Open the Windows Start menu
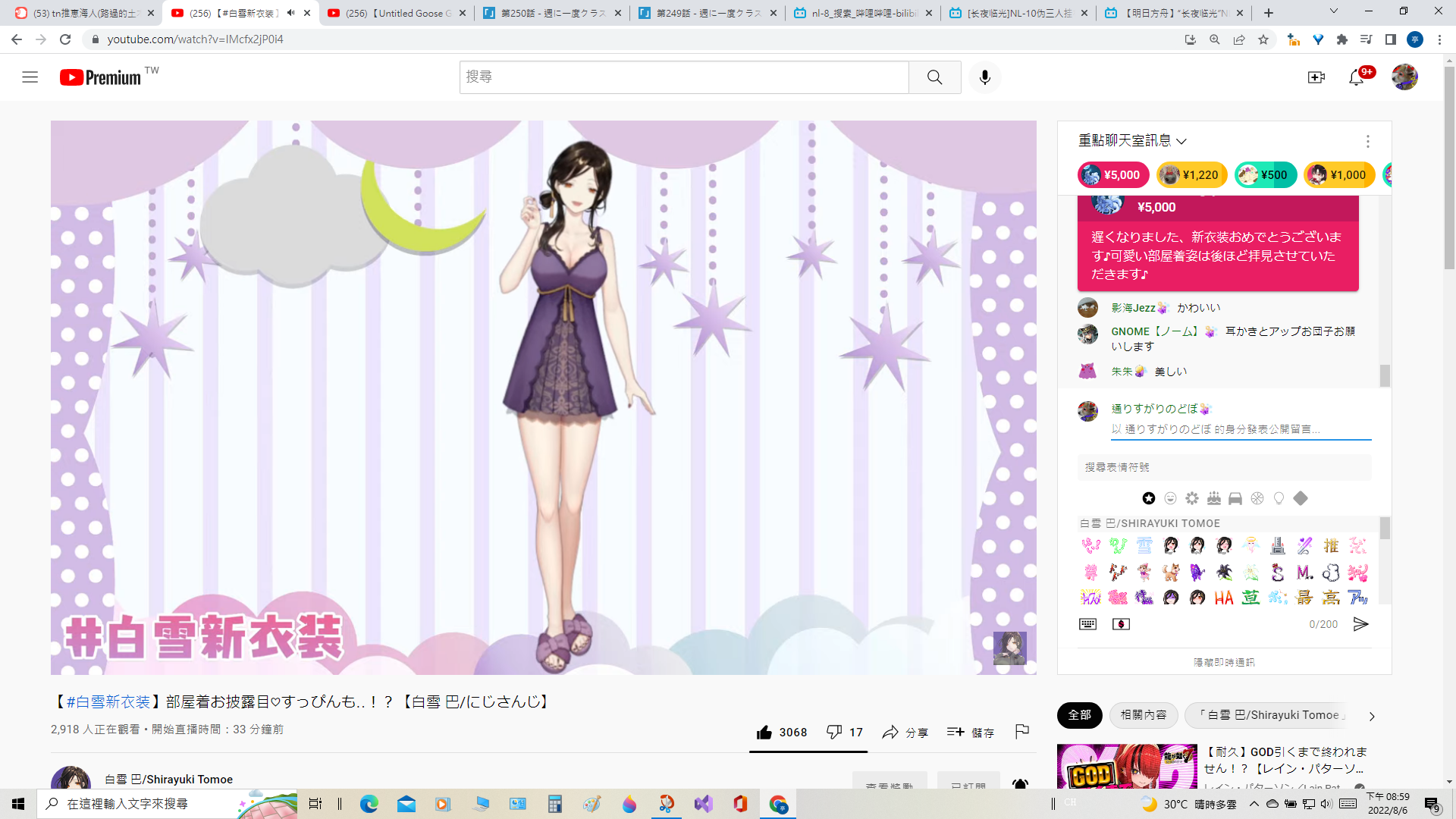This screenshot has width=1456, height=819. [x=18, y=804]
